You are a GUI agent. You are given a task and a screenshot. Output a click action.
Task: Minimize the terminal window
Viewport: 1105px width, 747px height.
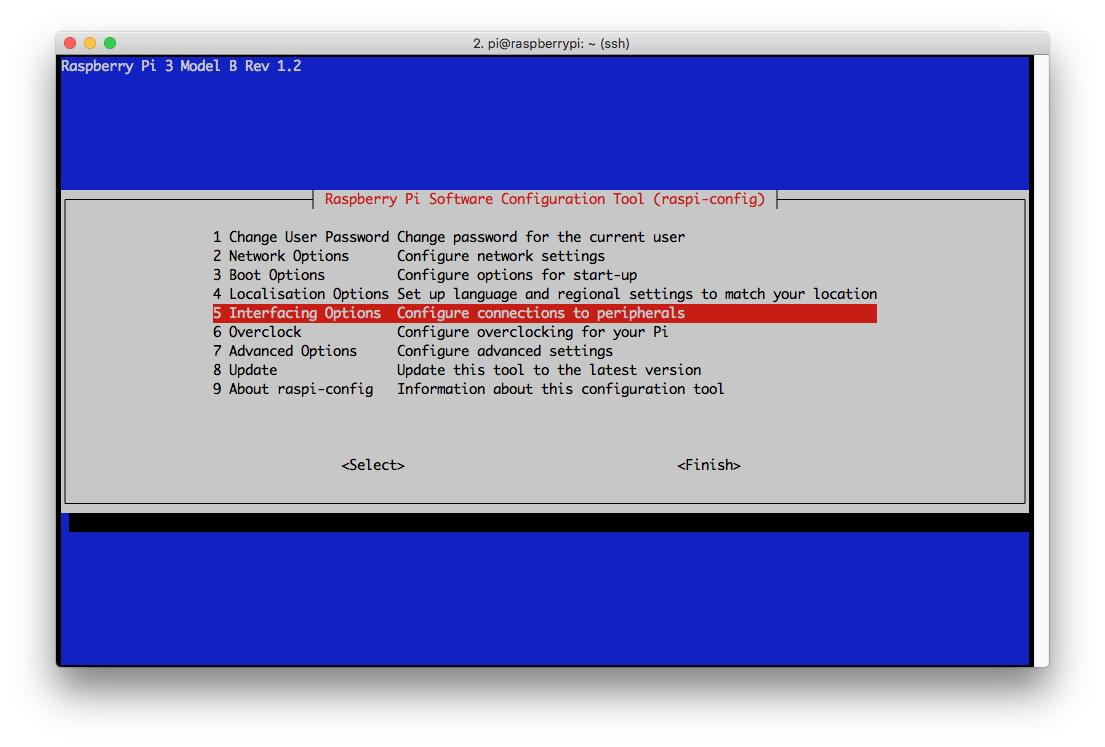[x=89, y=44]
